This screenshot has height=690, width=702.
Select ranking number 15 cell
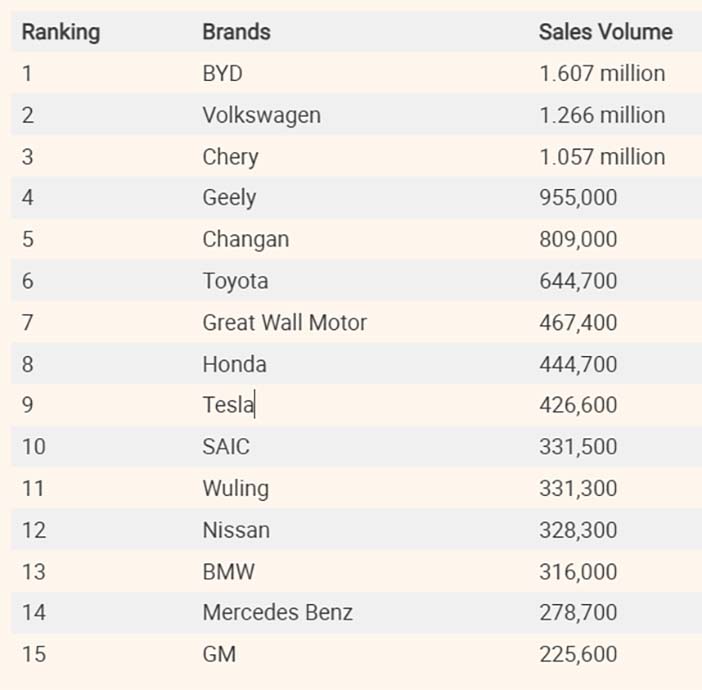click(34, 654)
